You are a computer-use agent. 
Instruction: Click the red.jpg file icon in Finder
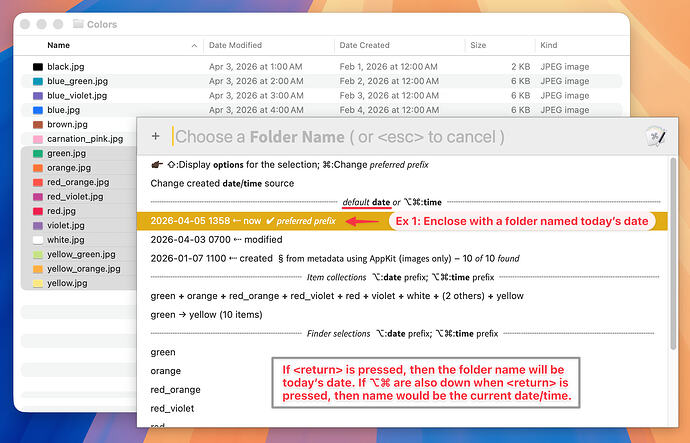tap(38, 211)
